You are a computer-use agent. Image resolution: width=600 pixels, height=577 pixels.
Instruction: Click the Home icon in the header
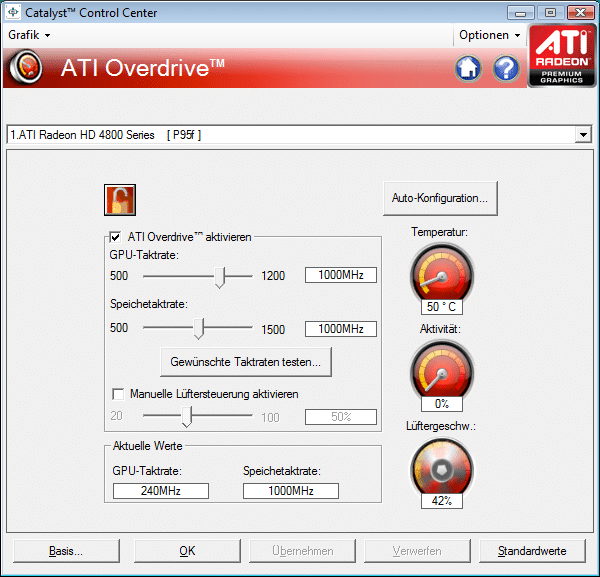click(x=468, y=68)
